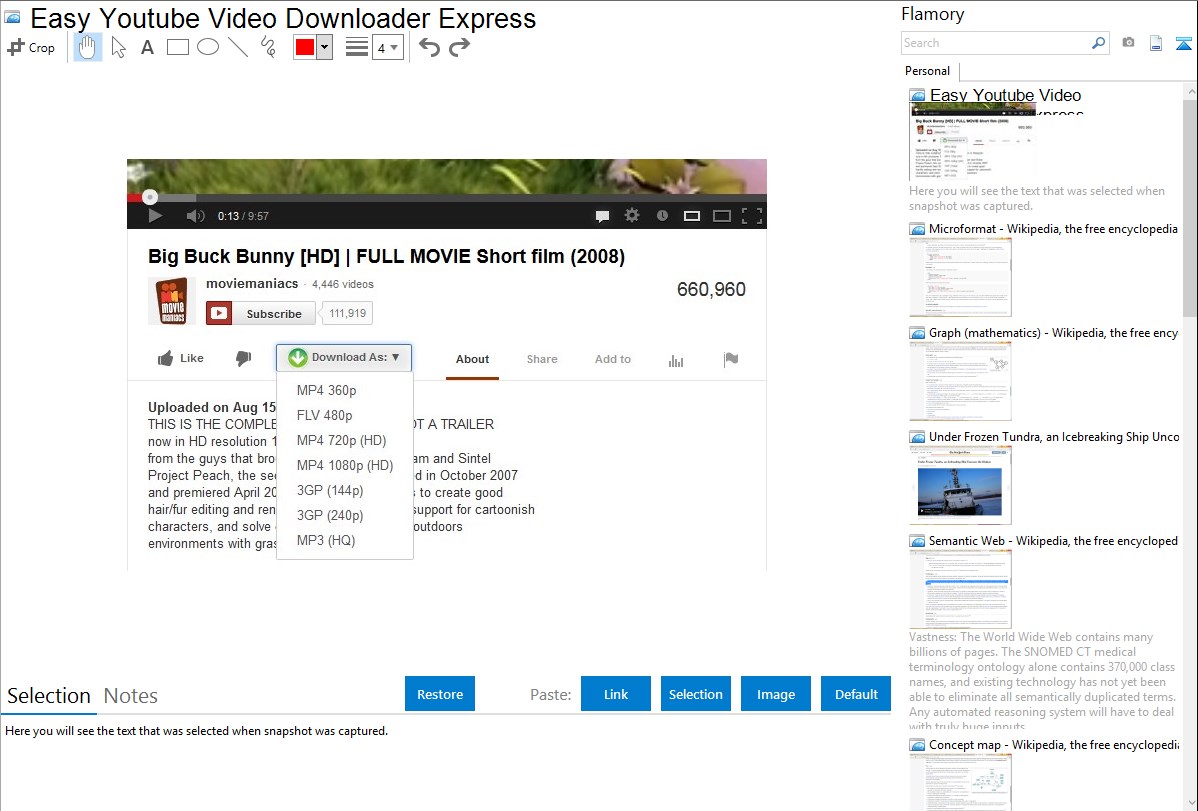Toggle video captions speech-bubble icon
The image size is (1198, 811).
pyautogui.click(x=602, y=216)
